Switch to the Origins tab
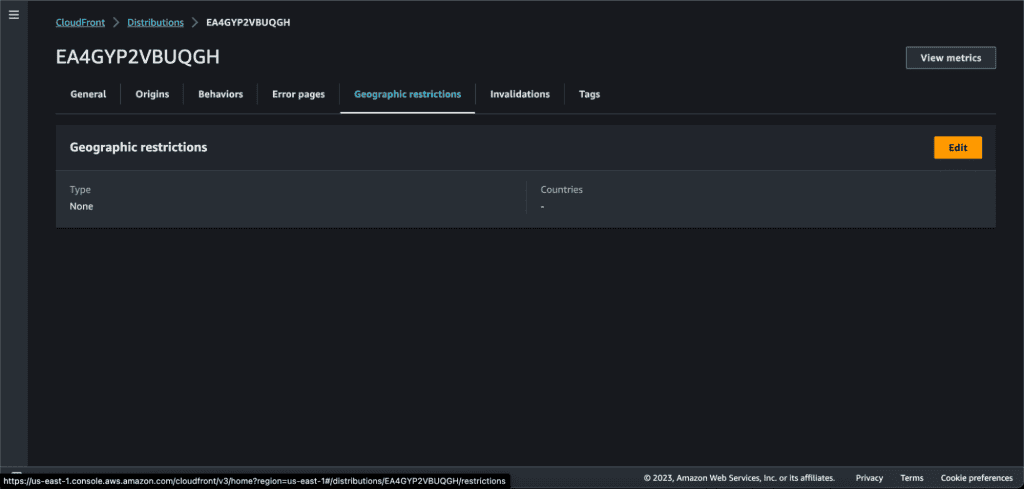 tap(152, 94)
